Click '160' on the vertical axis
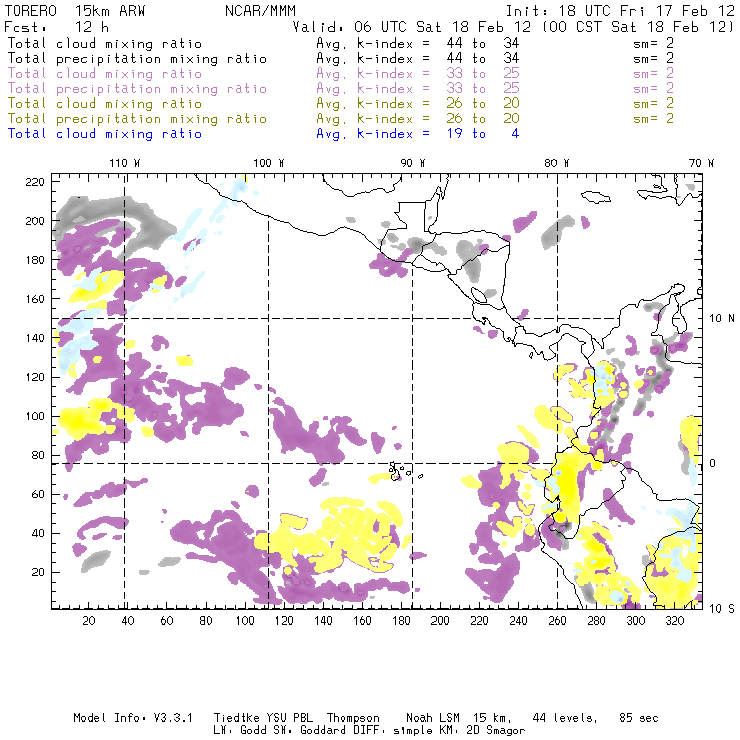Image resolution: width=740 pixels, height=740 pixels. (35, 299)
